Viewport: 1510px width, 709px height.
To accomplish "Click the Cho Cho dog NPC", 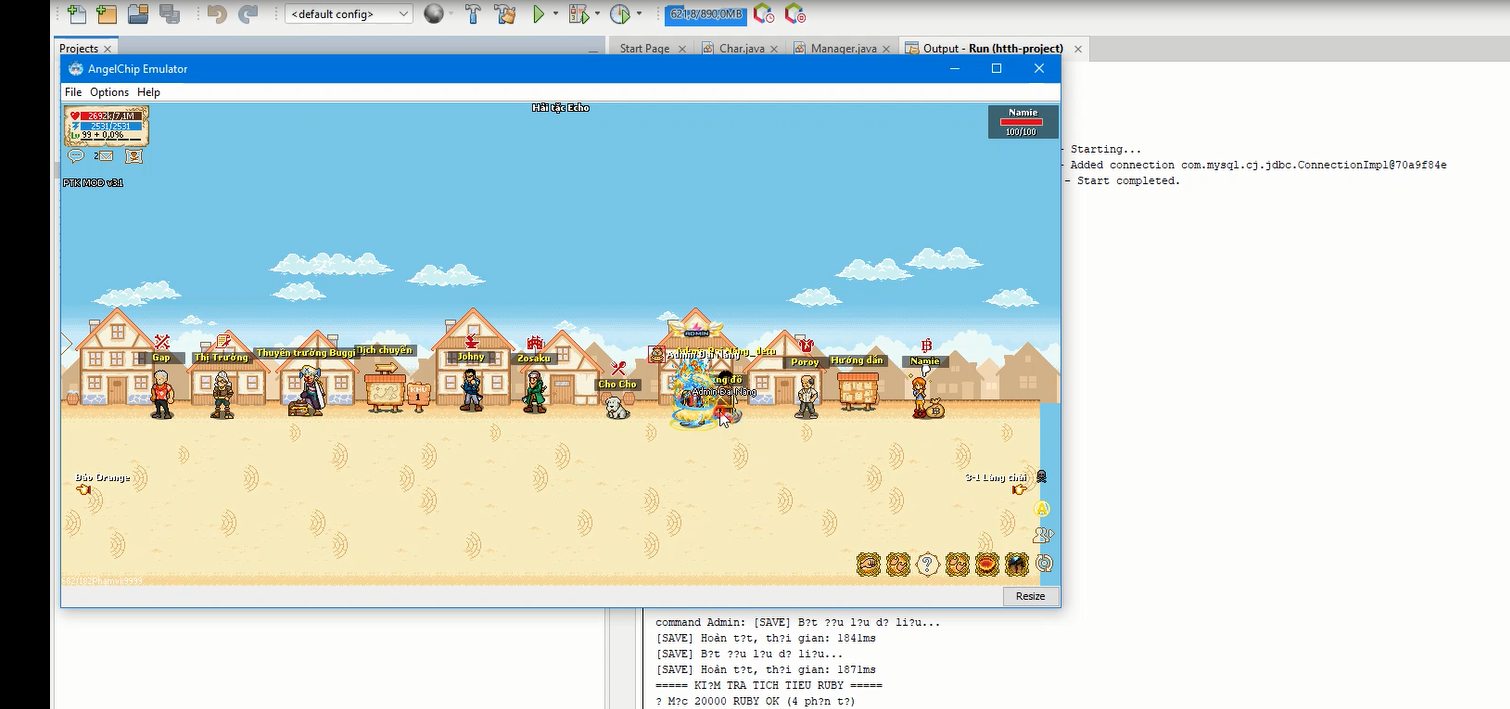I will click(617, 407).
